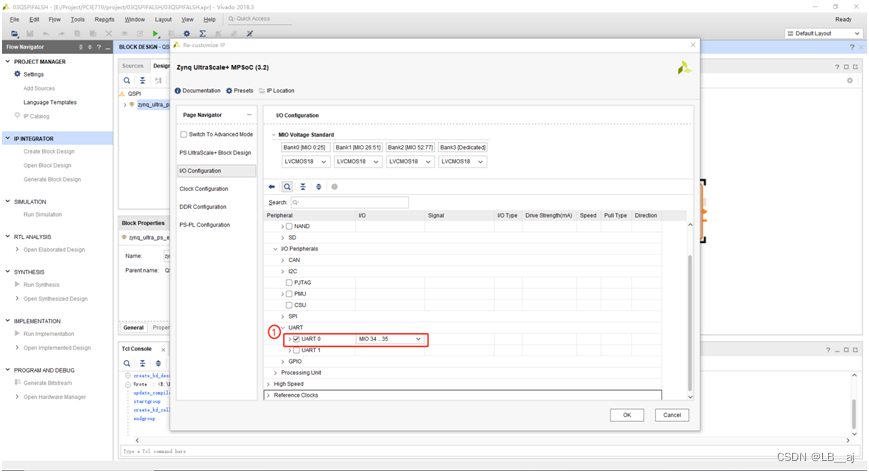Expand the CAN tree node

coord(282,260)
